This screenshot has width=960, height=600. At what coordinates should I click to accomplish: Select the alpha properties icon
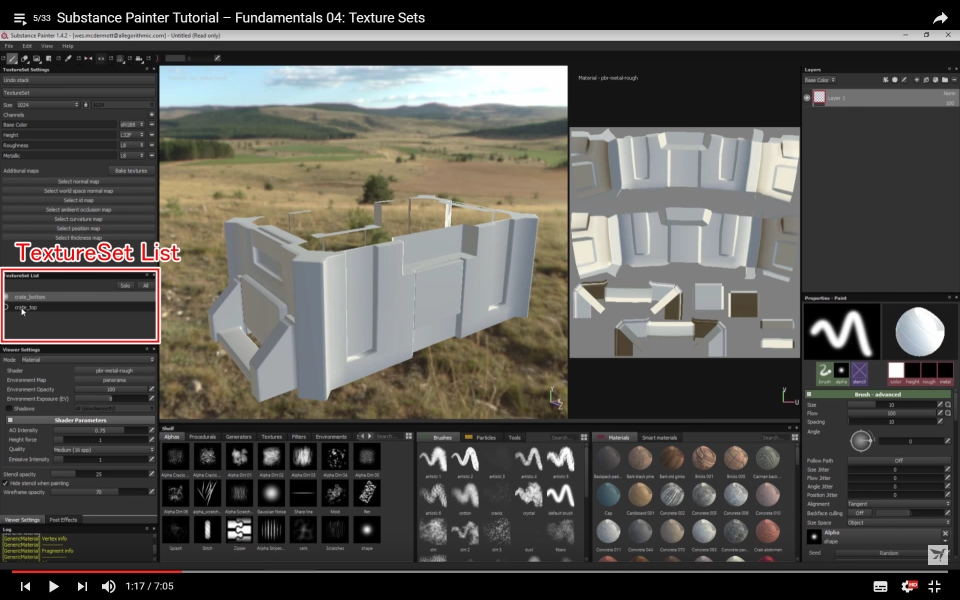(x=842, y=372)
